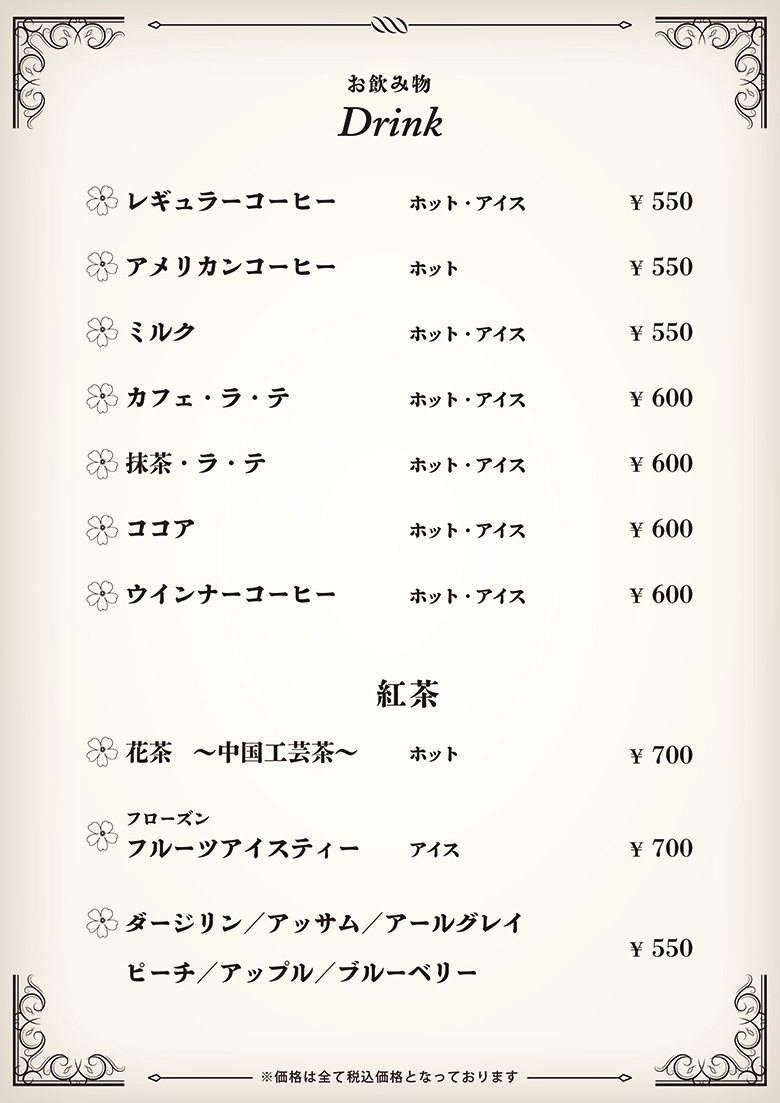Click the flower icon beside レギュラーコーヒー
This screenshot has height=1103, width=780.
pyautogui.click(x=102, y=201)
